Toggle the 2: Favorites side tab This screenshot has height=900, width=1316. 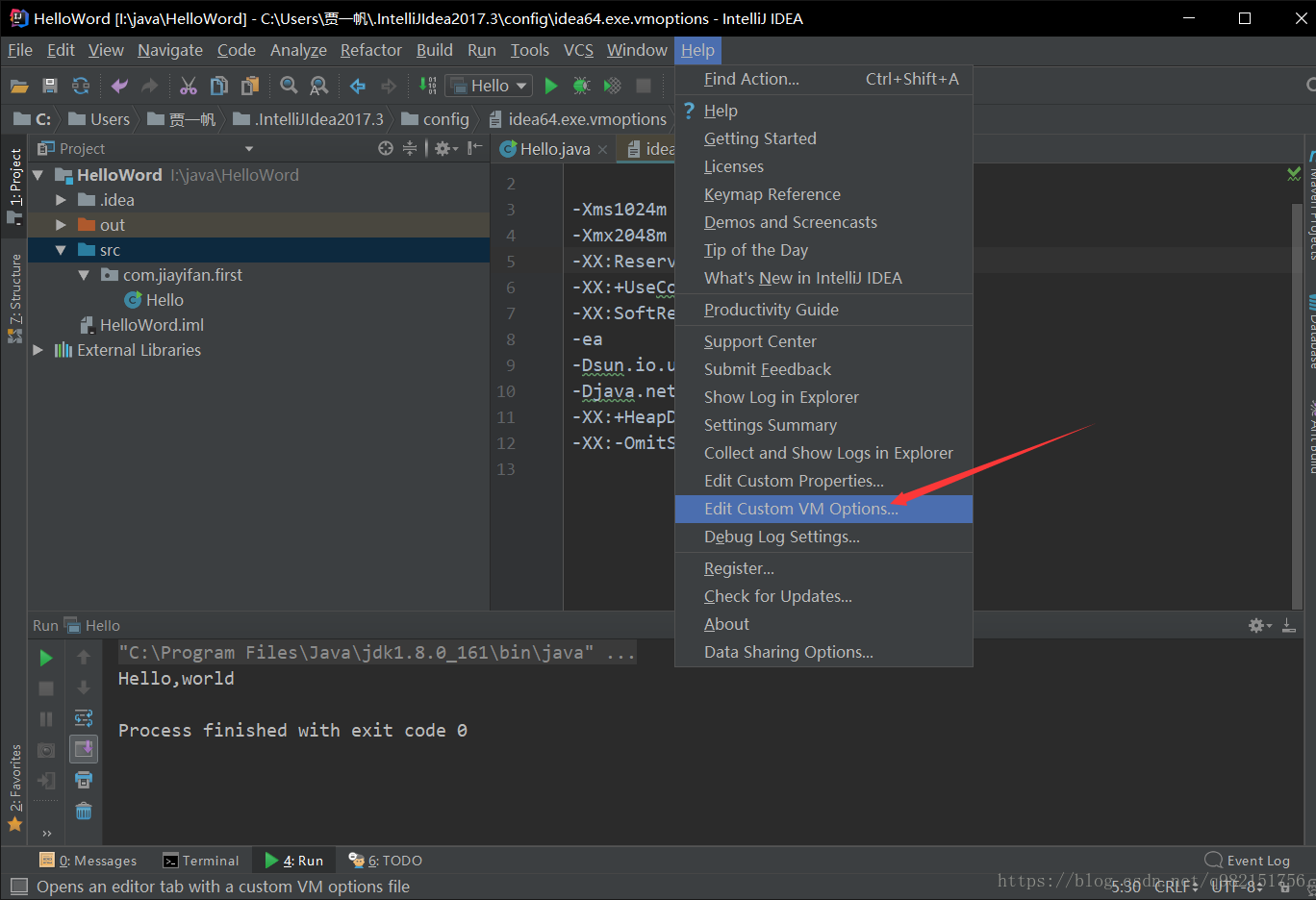14,787
